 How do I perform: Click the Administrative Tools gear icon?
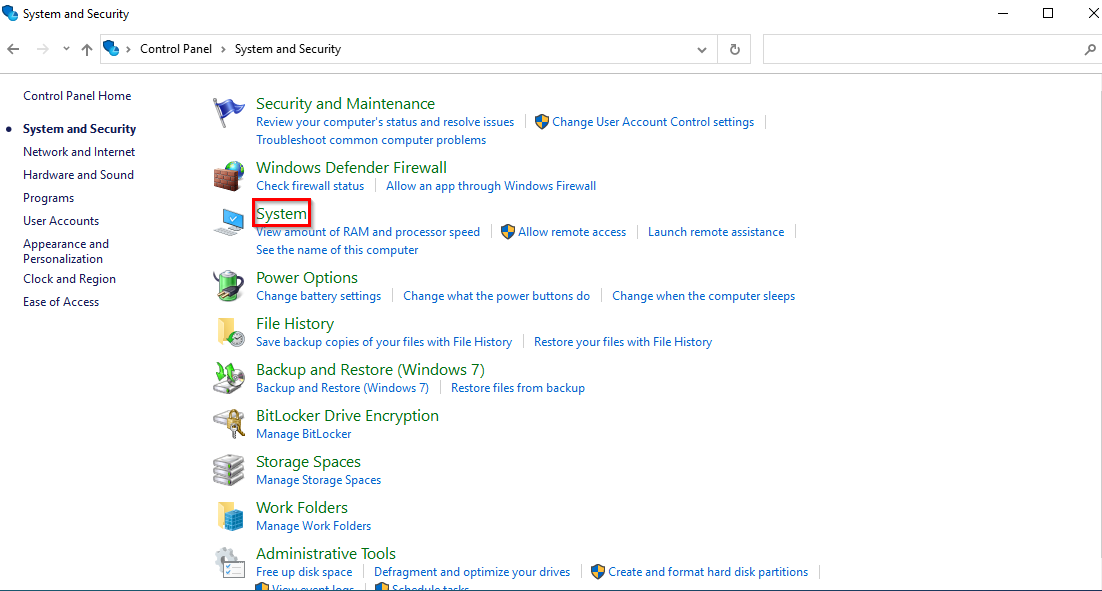230,562
